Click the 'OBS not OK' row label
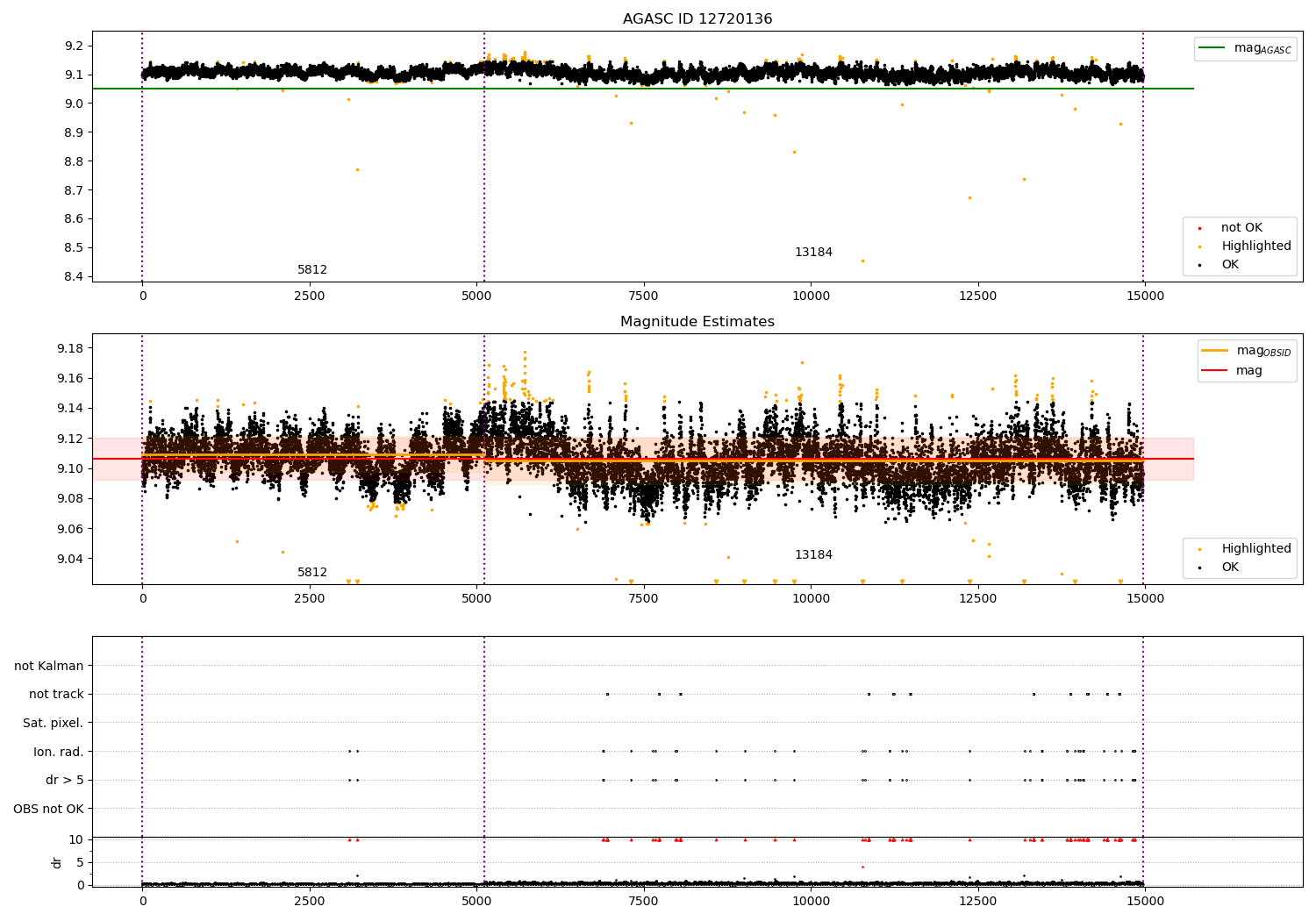1316x921 pixels. tap(48, 809)
